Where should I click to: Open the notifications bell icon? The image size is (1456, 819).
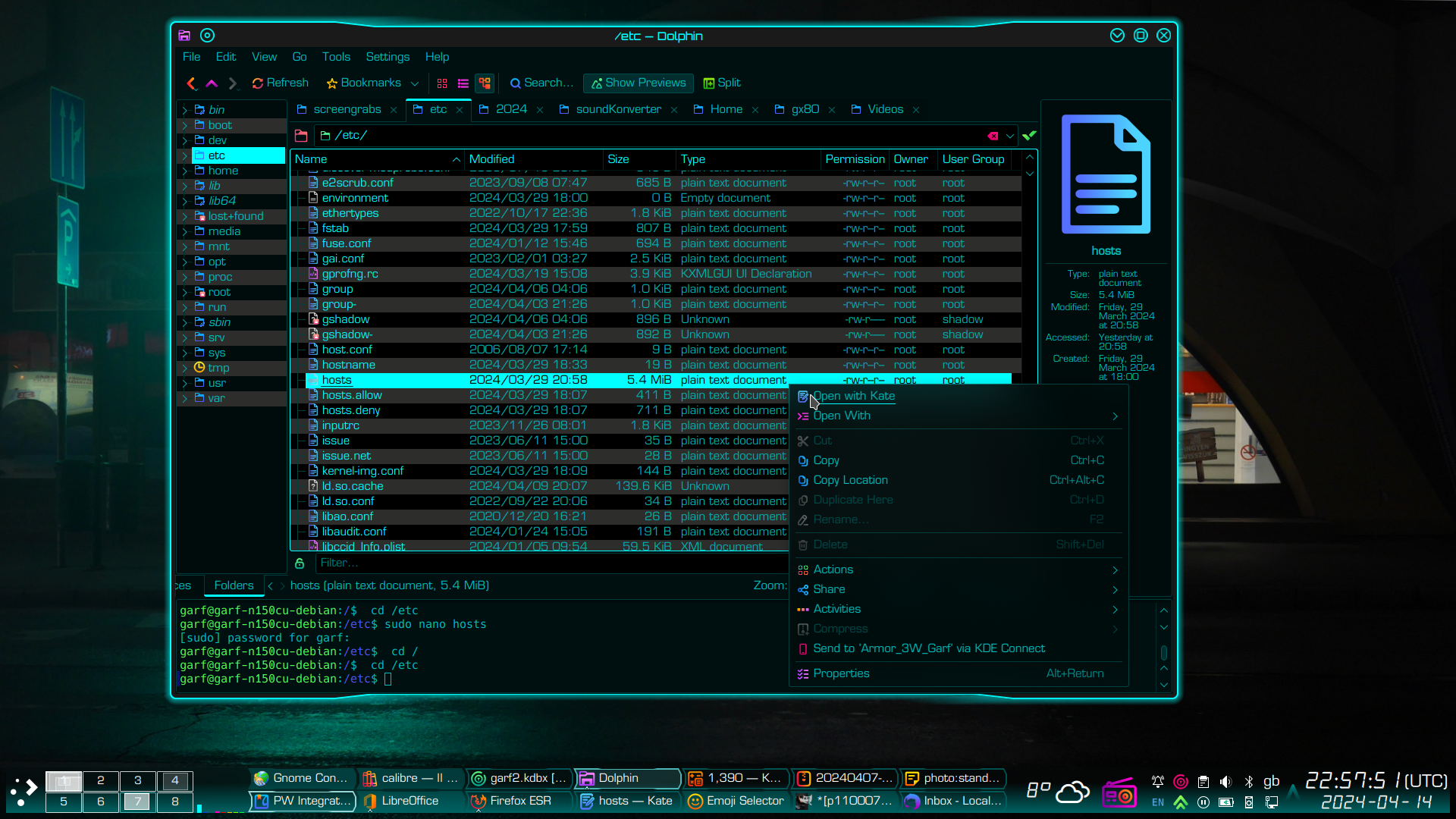1158,782
